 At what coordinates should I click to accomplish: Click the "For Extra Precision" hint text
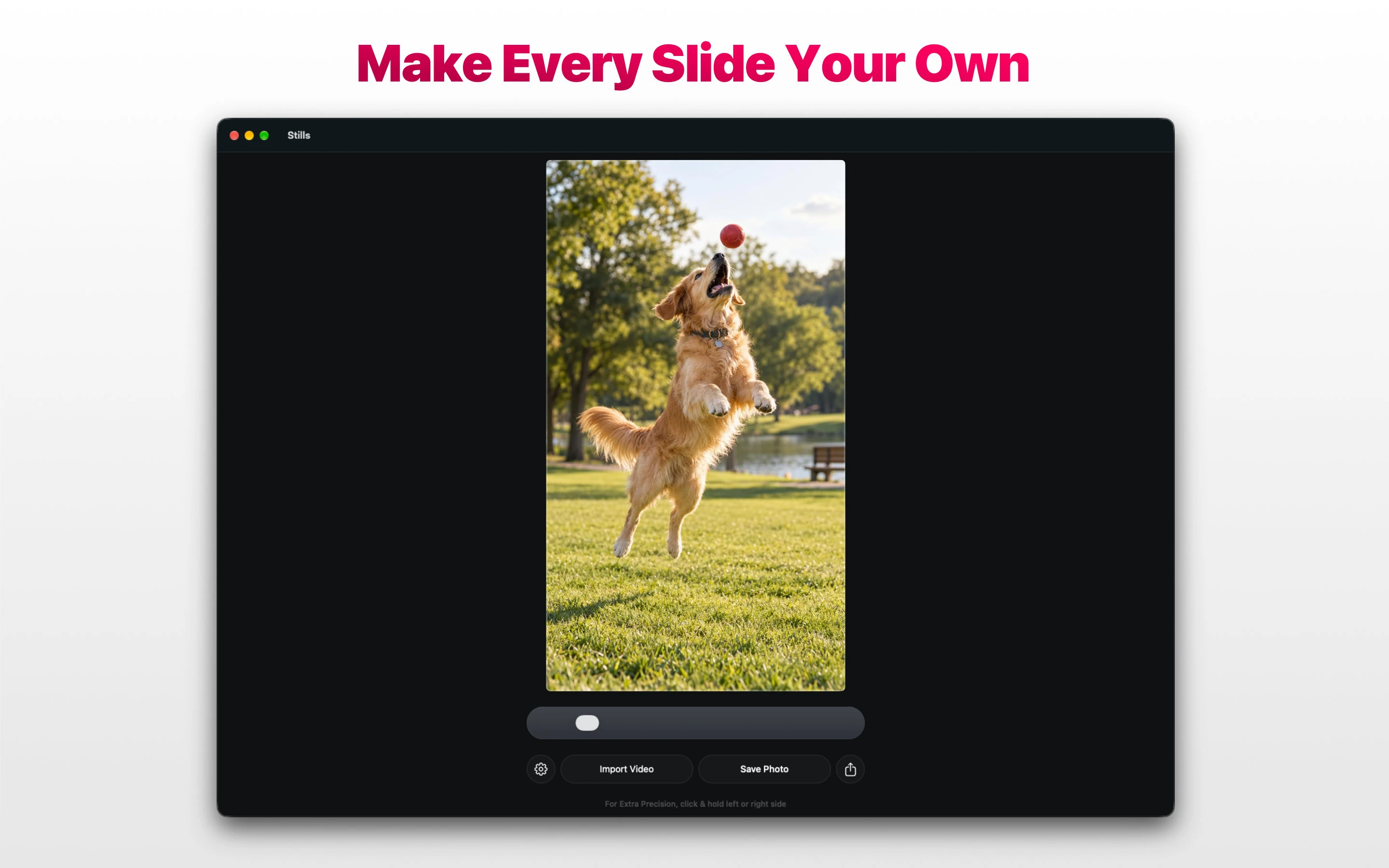(x=695, y=804)
